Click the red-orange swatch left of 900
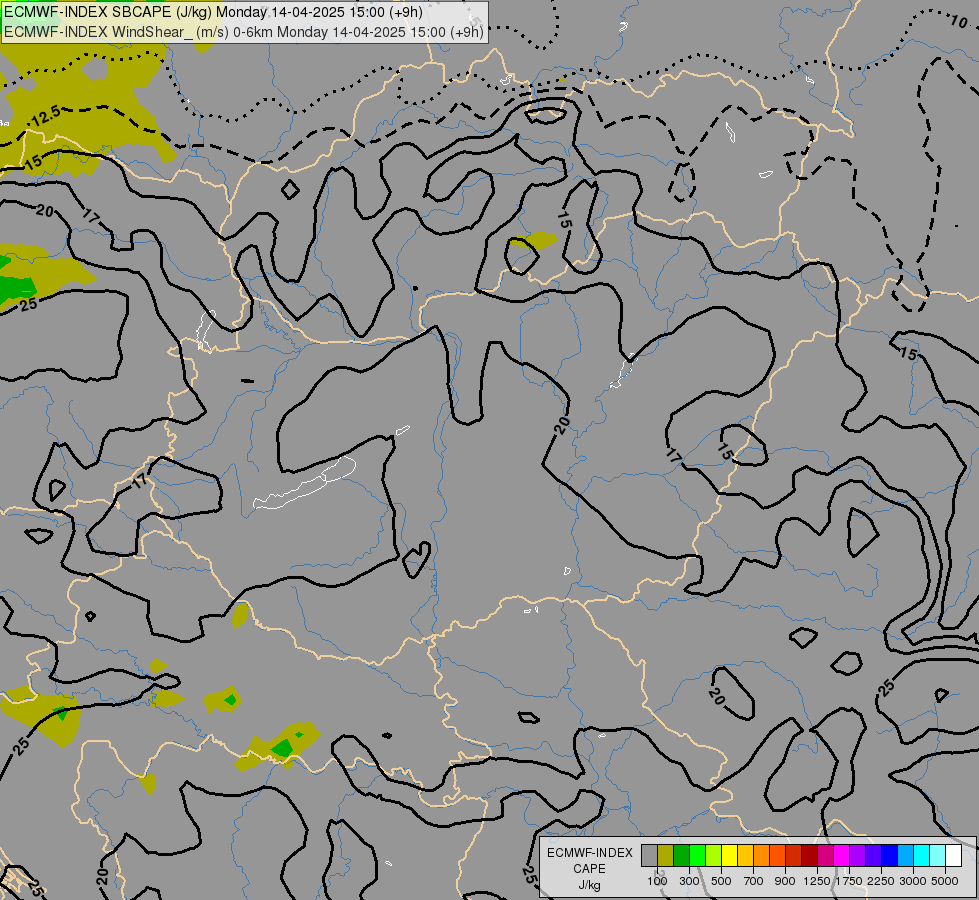The width and height of the screenshot is (979, 900). click(777, 855)
